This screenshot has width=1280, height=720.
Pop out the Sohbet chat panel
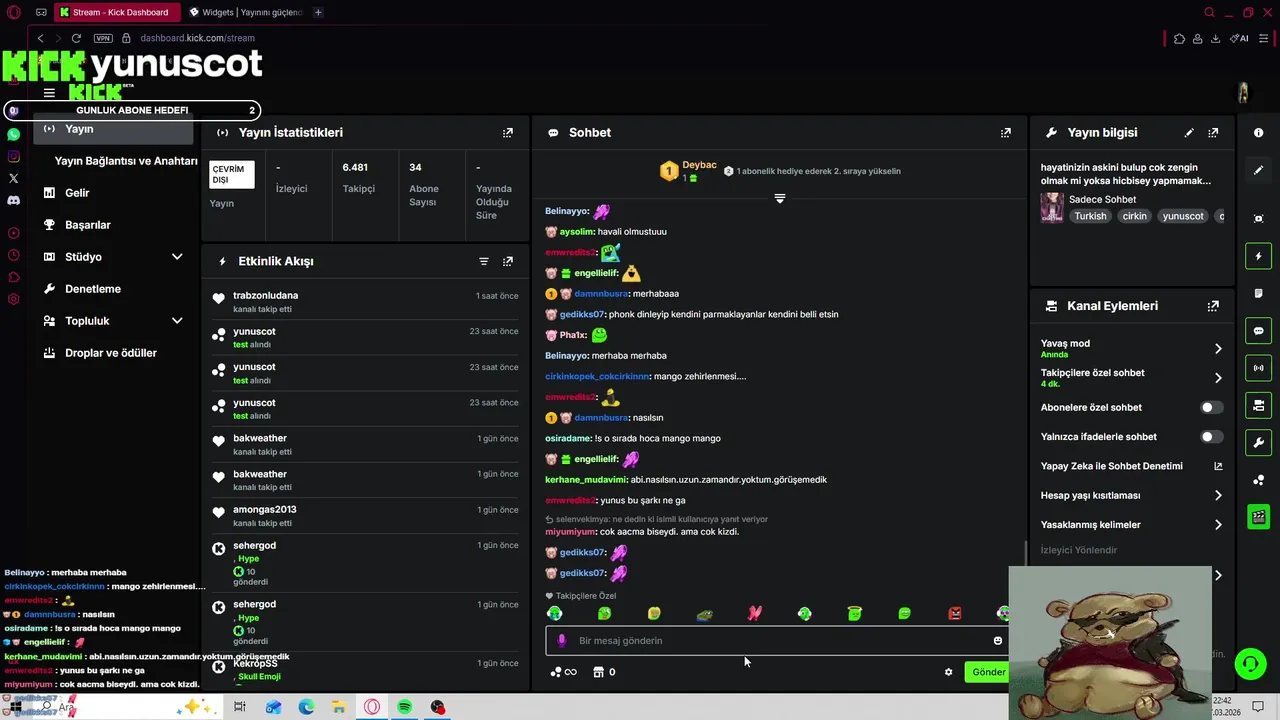click(x=1006, y=132)
